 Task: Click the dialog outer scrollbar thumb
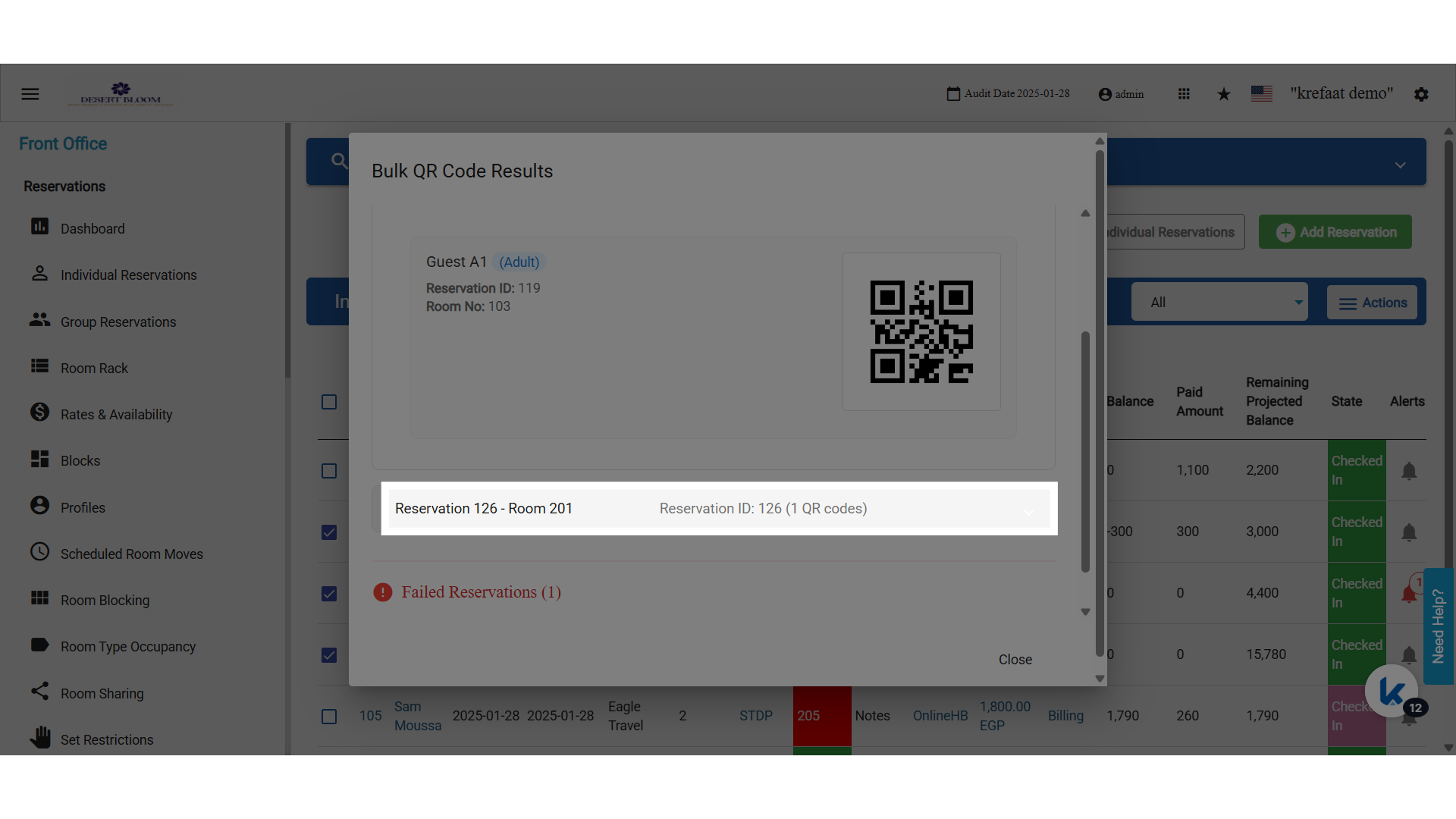1100,403
